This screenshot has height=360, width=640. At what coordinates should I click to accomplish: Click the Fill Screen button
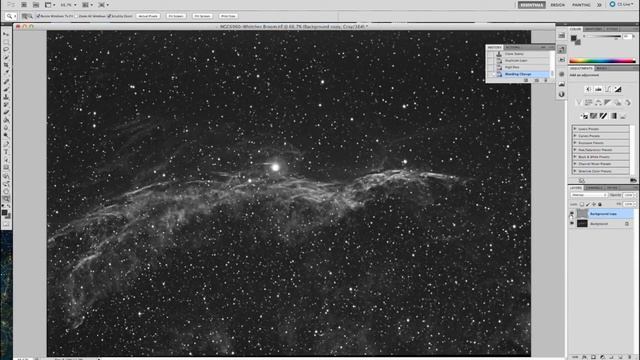[202, 16]
